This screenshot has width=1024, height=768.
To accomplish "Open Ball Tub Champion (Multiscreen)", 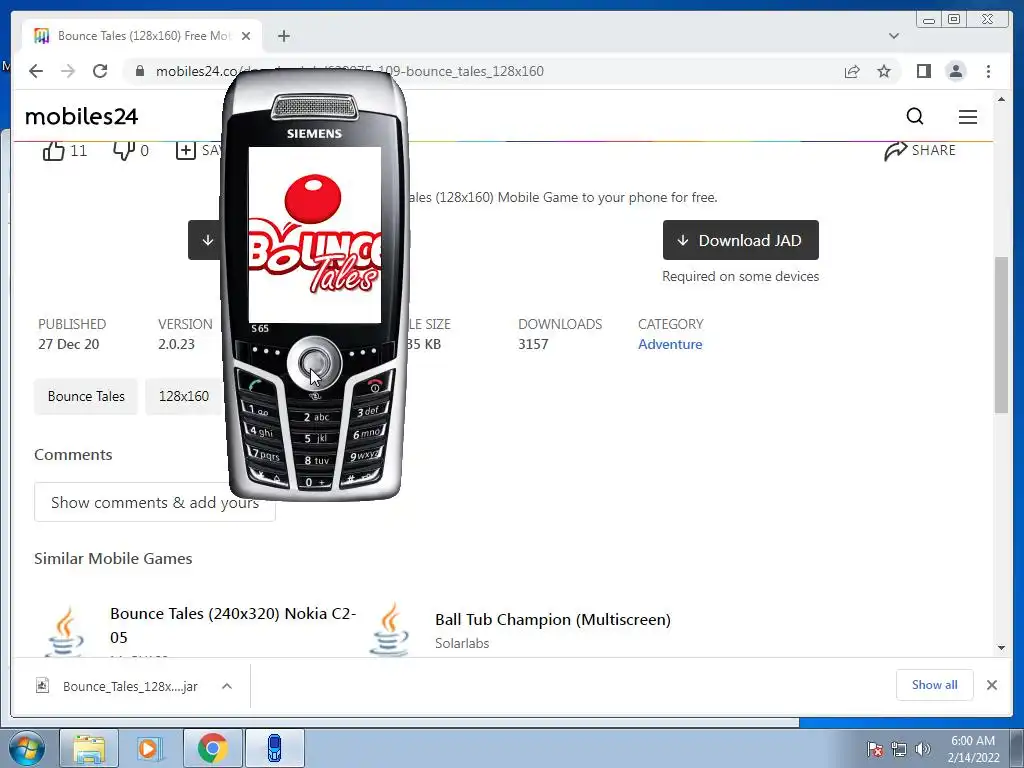I will [552, 619].
